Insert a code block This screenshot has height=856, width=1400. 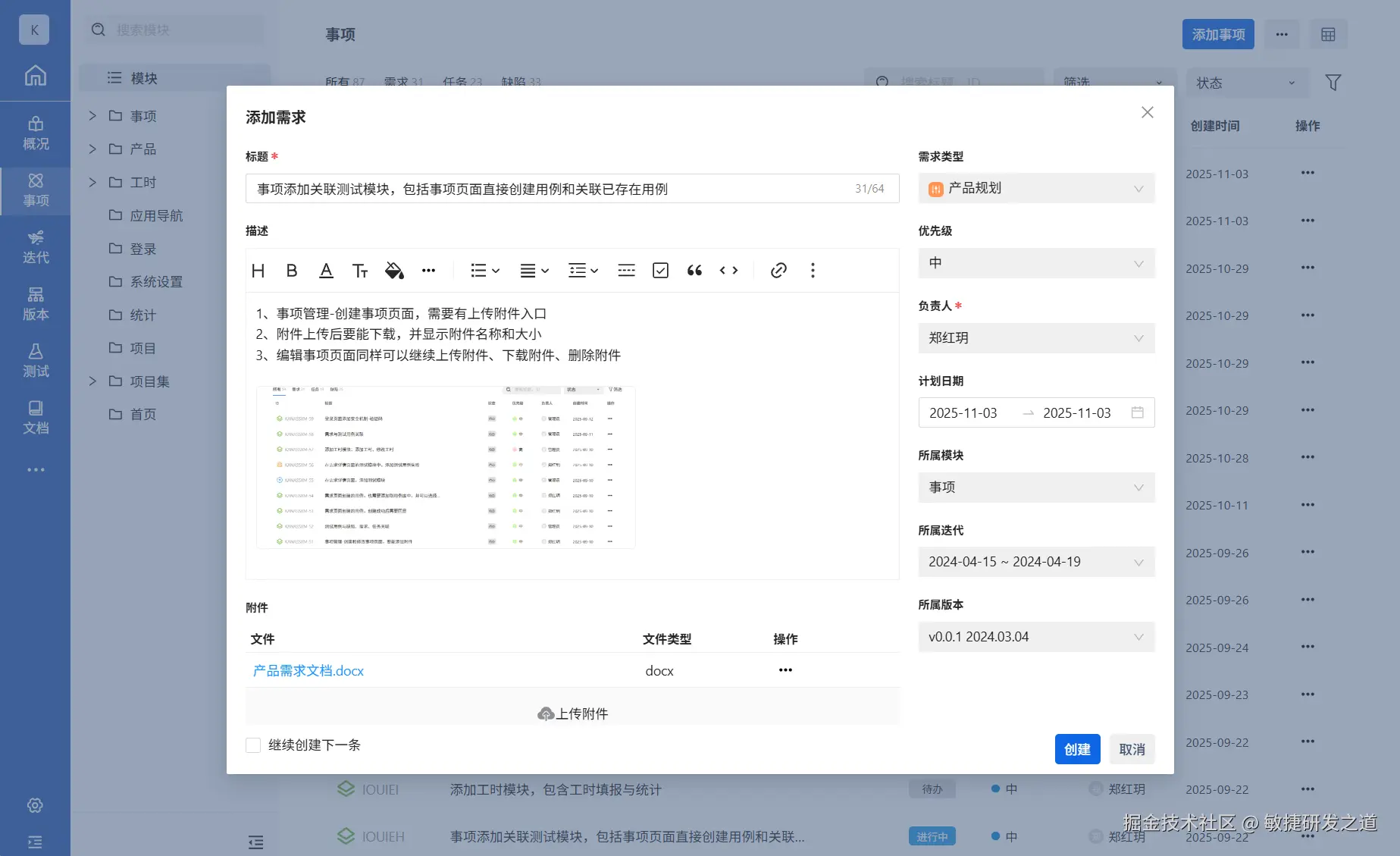tap(728, 271)
